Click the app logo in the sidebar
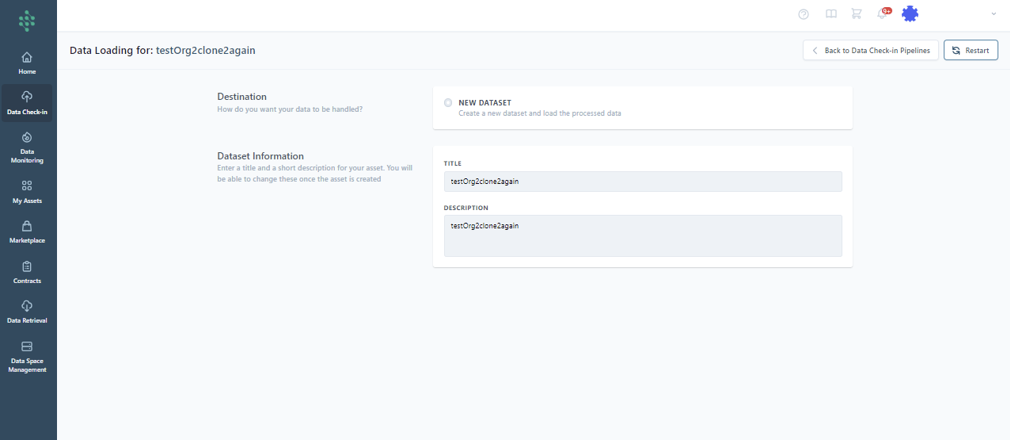Screen dimensions: 1010x441 [x=27, y=19]
